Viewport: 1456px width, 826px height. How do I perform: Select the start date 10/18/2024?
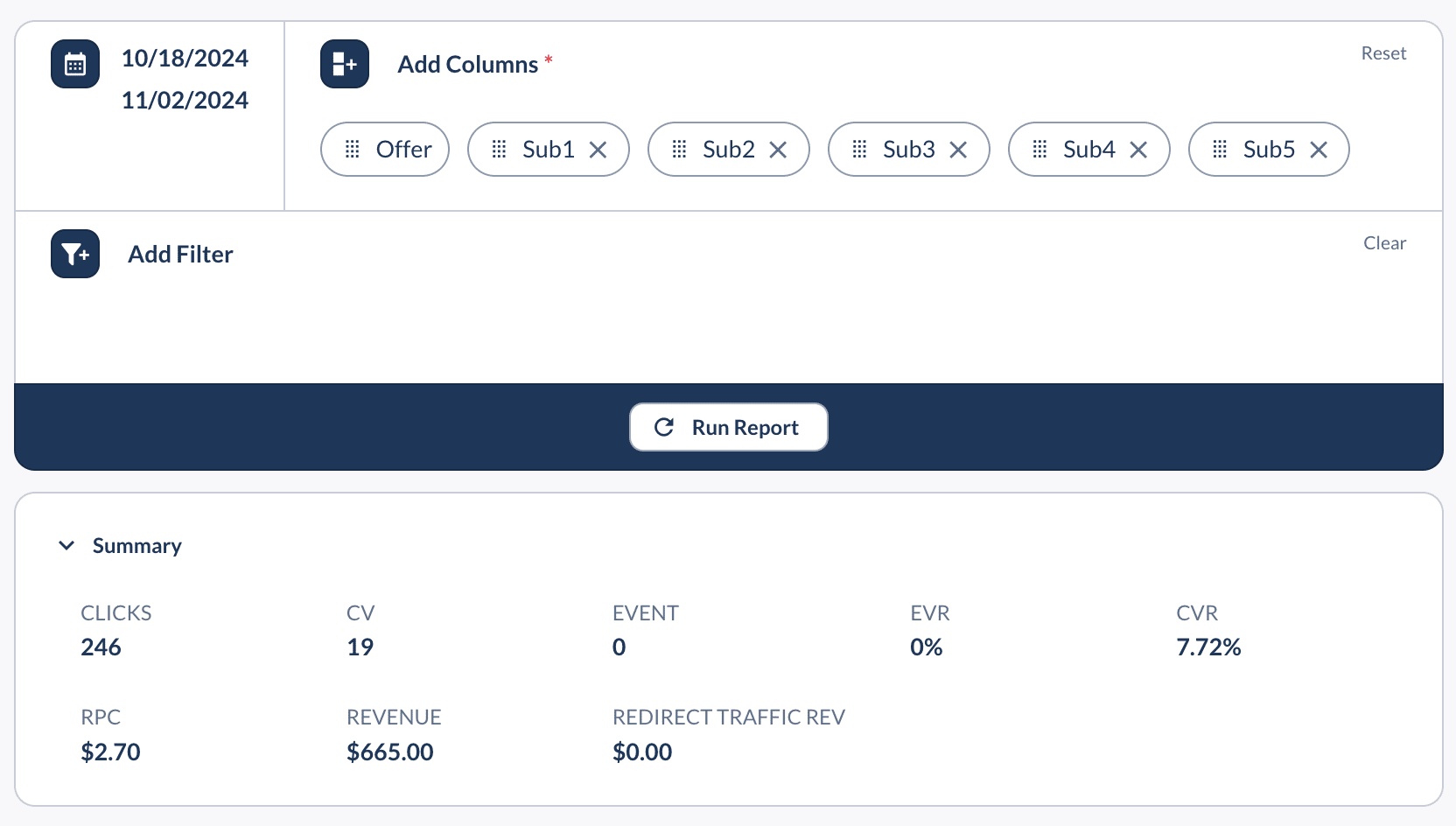(185, 59)
